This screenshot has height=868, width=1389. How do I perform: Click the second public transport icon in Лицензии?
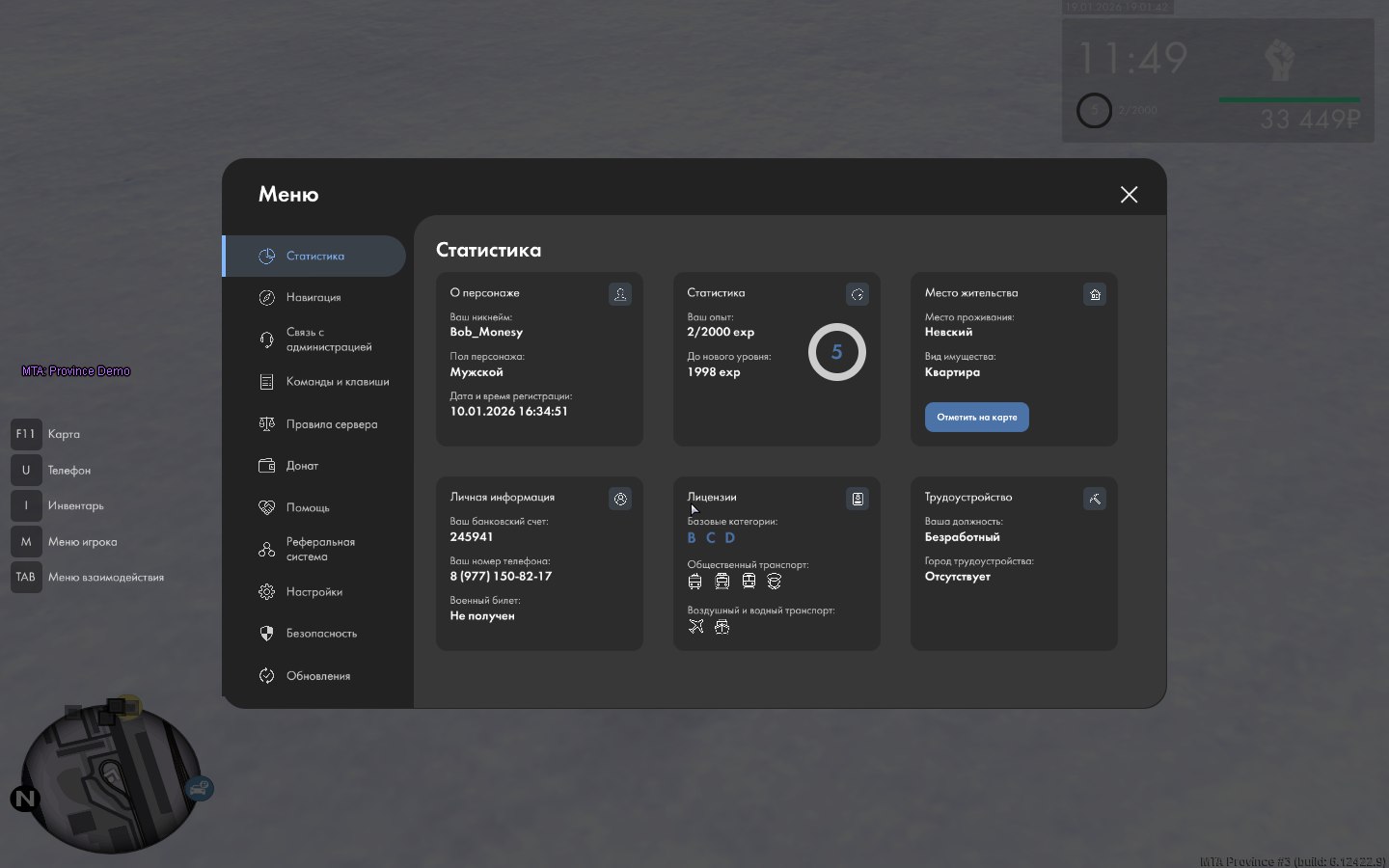pos(722,582)
